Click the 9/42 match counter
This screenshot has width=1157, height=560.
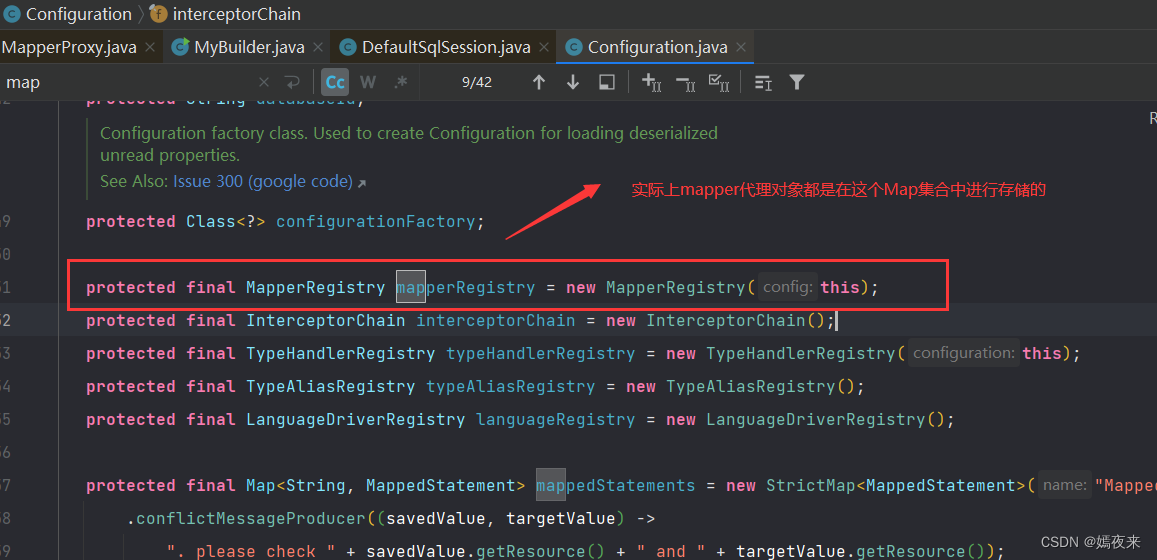click(x=477, y=83)
